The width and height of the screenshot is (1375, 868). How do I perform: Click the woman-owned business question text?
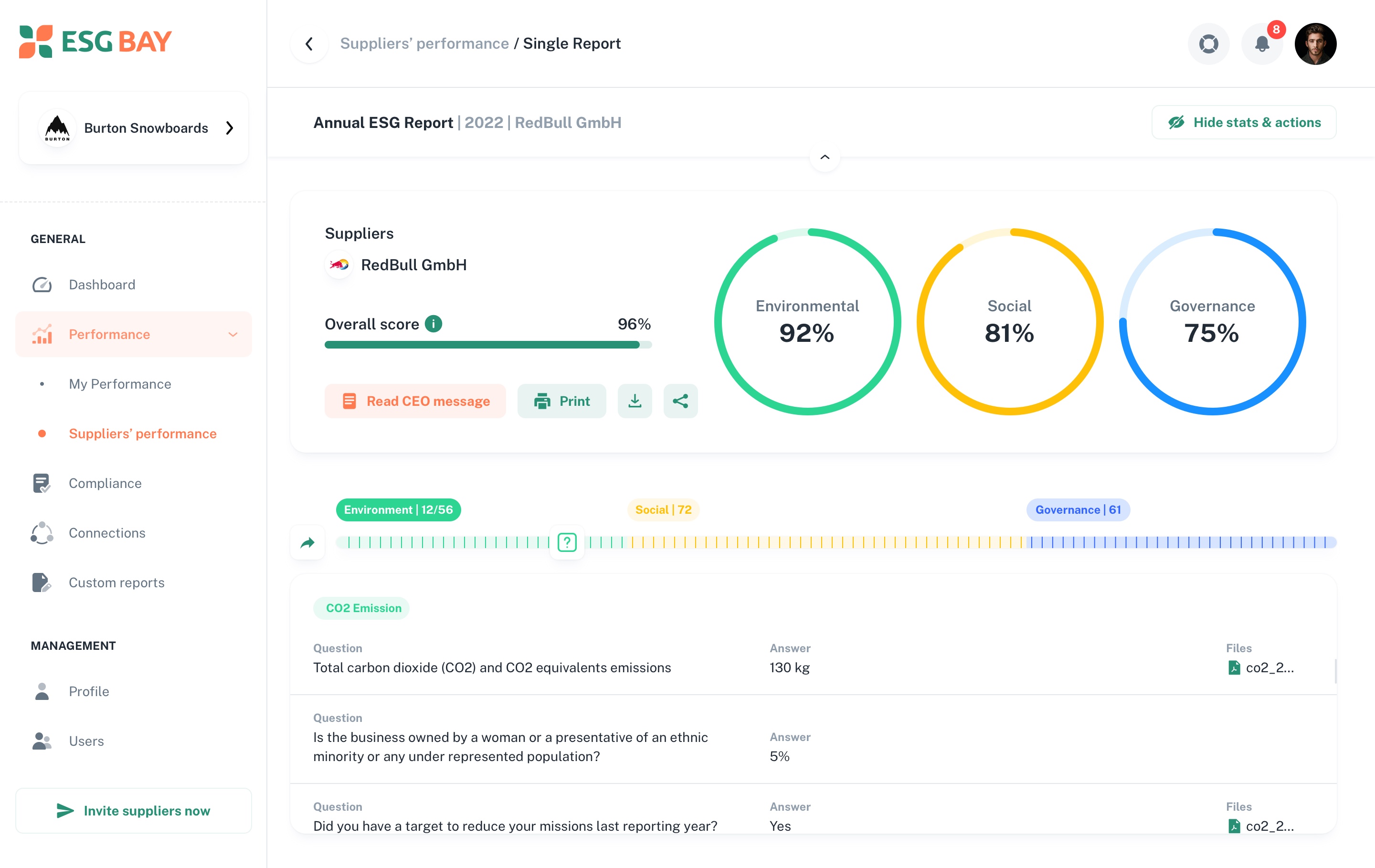pyautogui.click(x=510, y=746)
